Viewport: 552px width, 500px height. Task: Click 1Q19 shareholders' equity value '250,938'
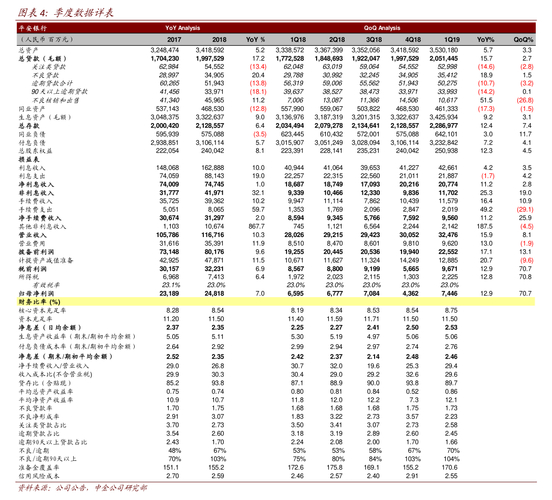[x=446, y=151]
